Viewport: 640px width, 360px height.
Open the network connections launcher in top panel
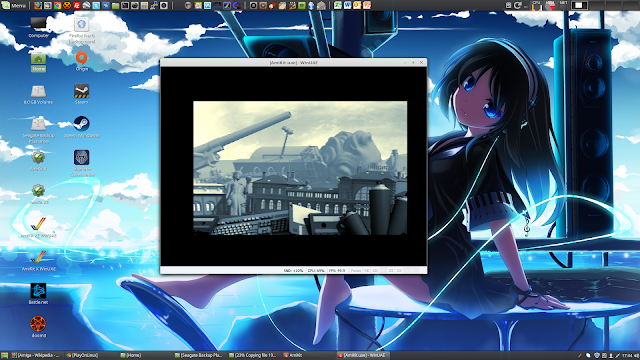point(154,5)
